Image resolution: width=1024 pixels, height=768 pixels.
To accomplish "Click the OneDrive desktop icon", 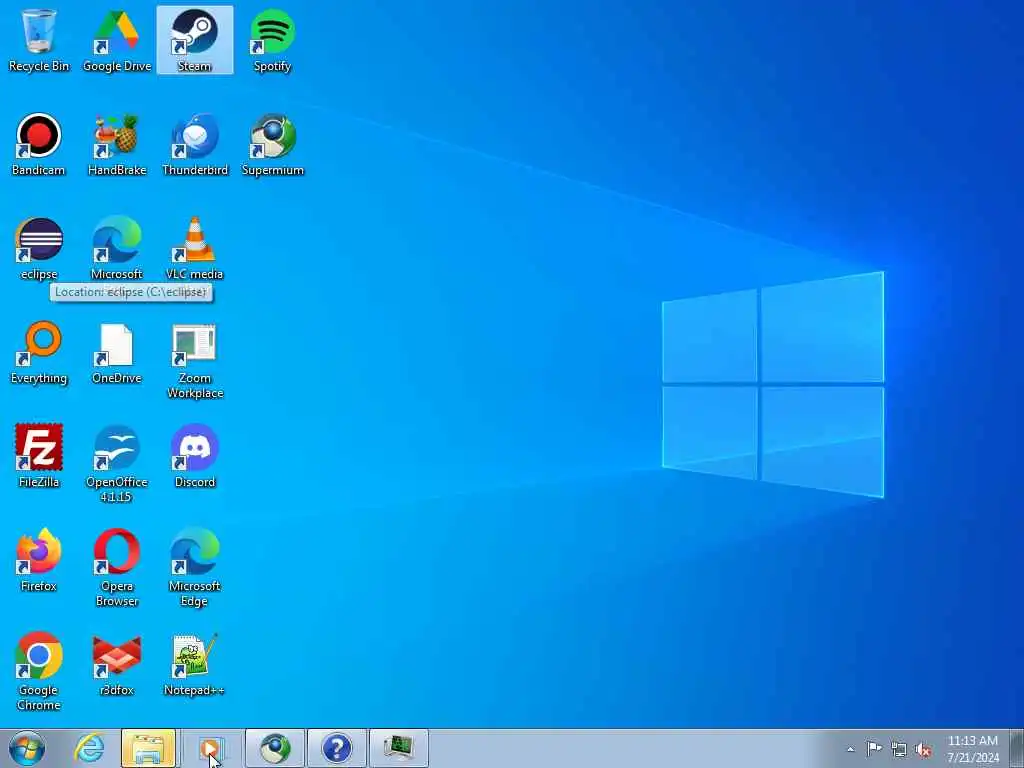I will click(117, 352).
